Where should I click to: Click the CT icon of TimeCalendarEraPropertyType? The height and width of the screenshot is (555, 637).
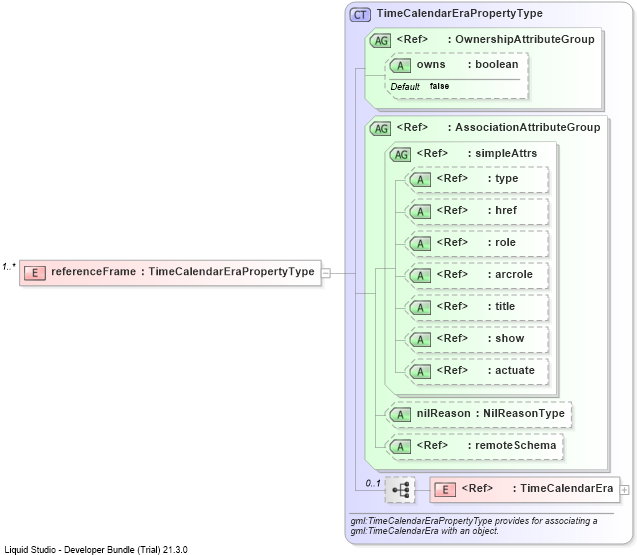[360, 15]
